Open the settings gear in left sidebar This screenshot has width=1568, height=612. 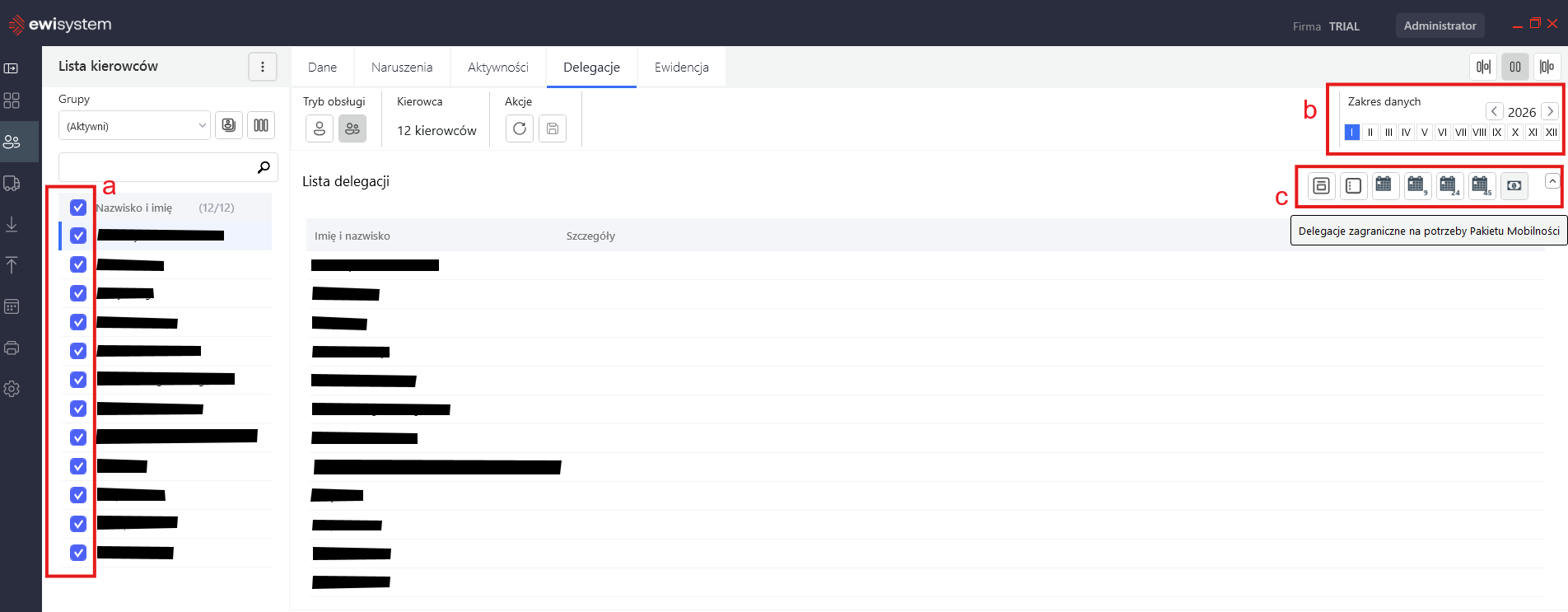12,389
